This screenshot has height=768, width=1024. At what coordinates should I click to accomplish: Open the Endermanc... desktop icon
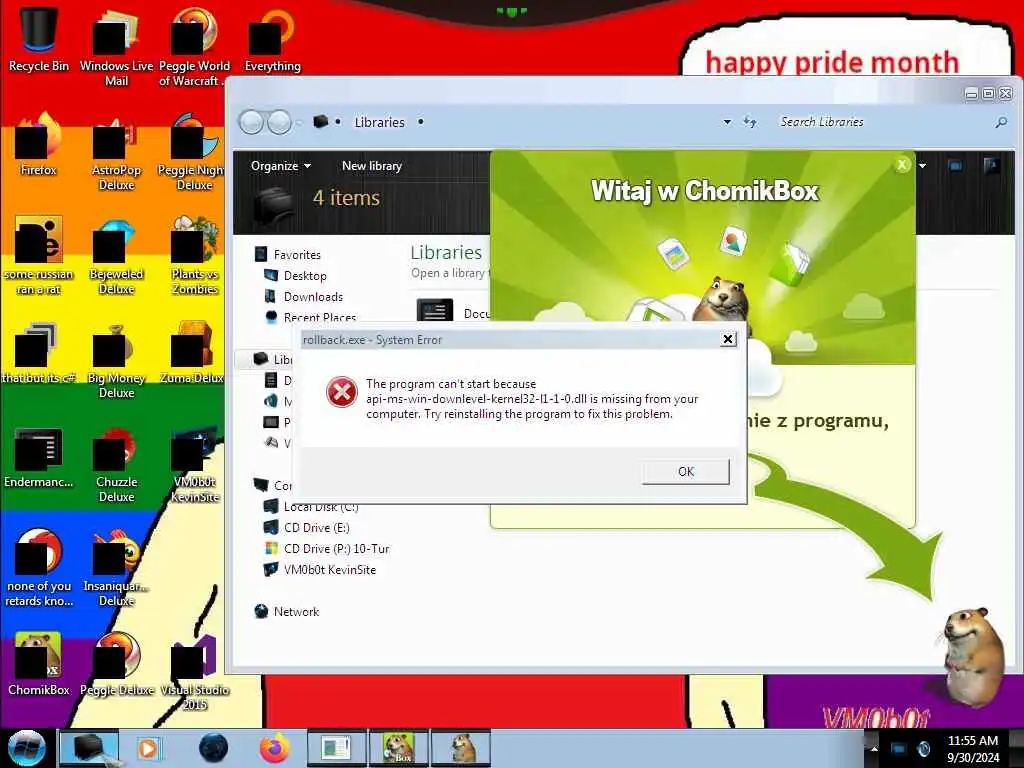(39, 457)
